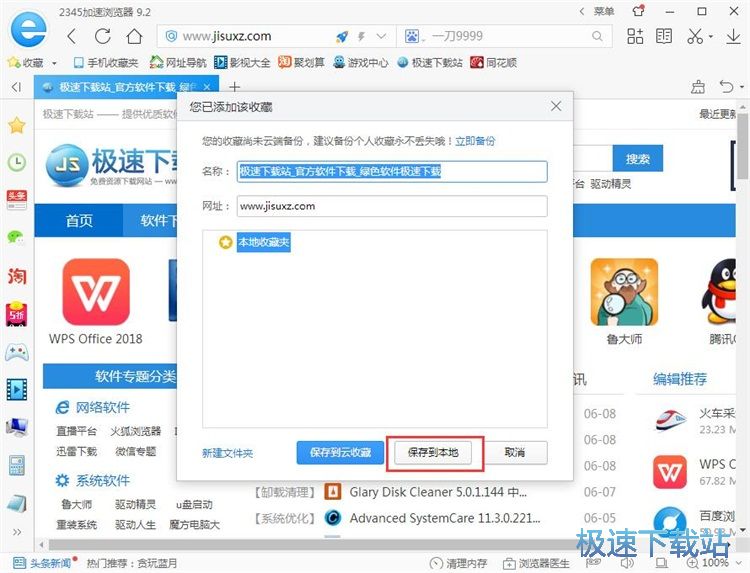Click the 立即备份 link in dialog

tap(475, 141)
